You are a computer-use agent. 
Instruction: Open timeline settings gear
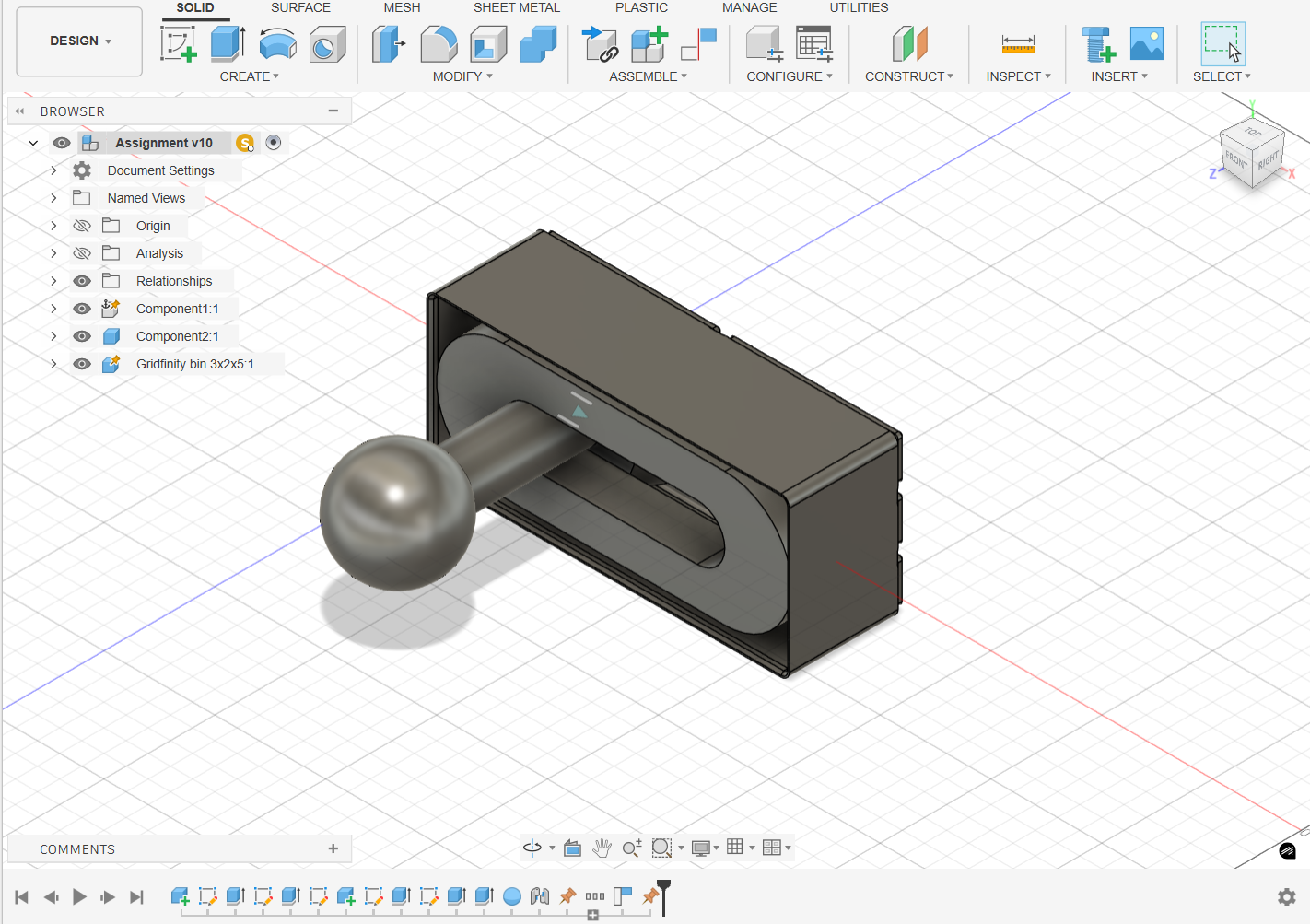1287,896
